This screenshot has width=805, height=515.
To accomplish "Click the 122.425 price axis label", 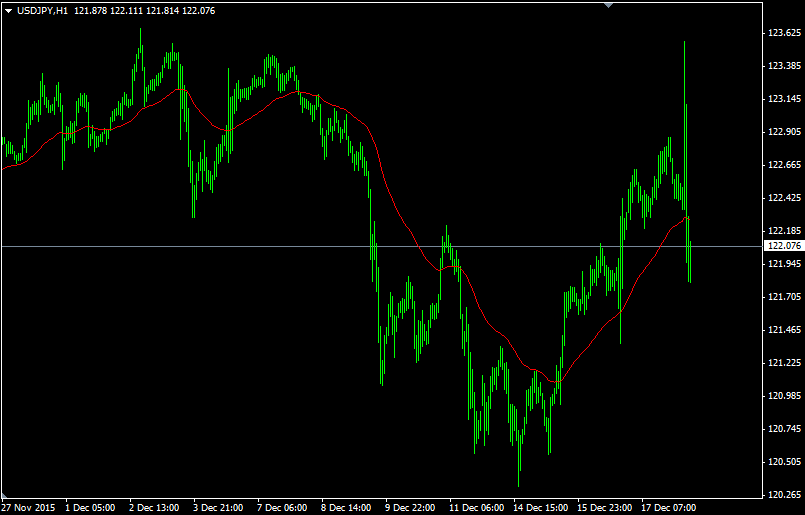I will 784,198.
